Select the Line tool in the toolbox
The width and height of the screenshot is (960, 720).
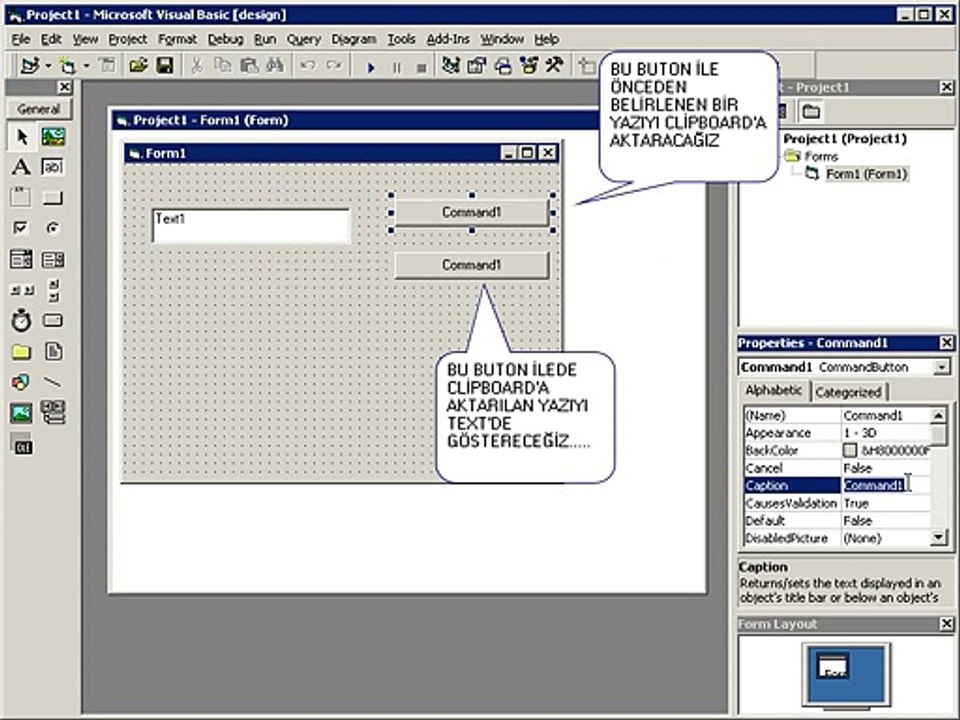tap(53, 382)
